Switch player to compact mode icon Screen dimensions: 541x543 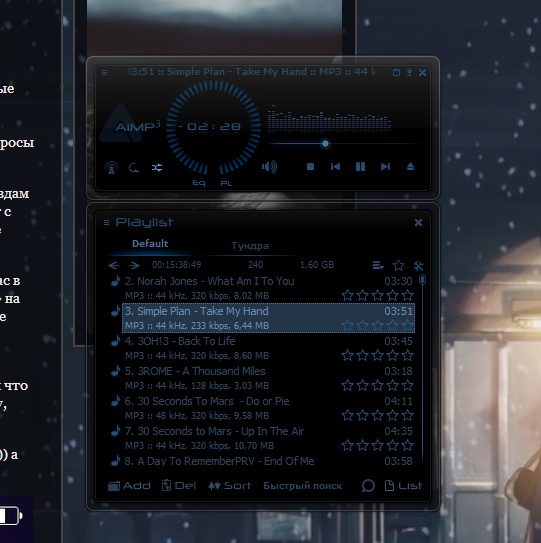396,72
